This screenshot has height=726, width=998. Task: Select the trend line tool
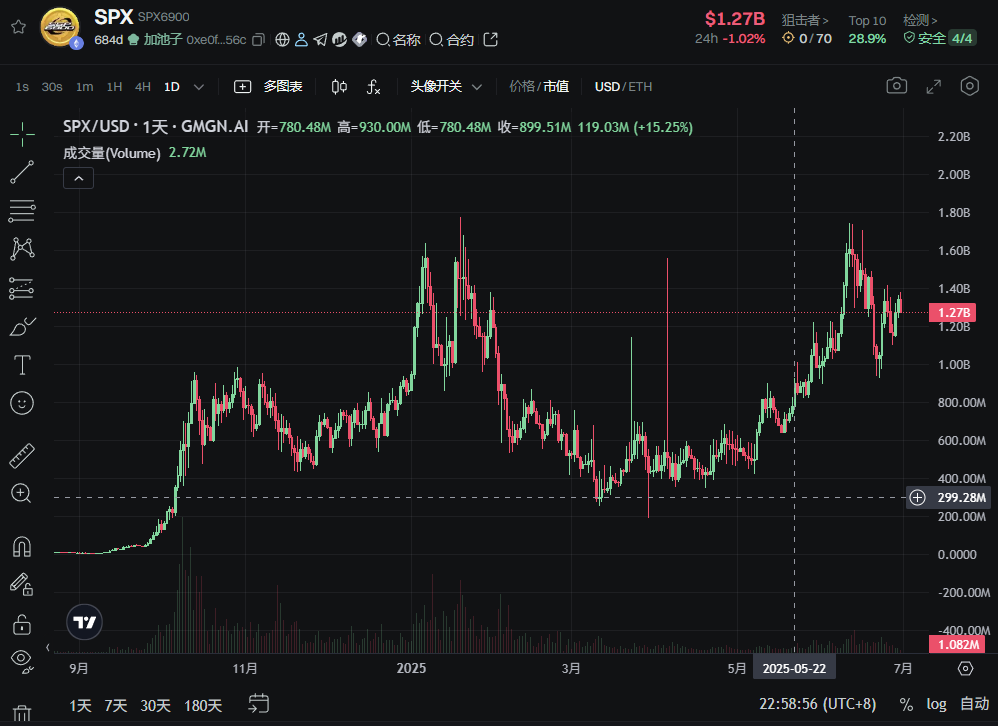click(22, 172)
